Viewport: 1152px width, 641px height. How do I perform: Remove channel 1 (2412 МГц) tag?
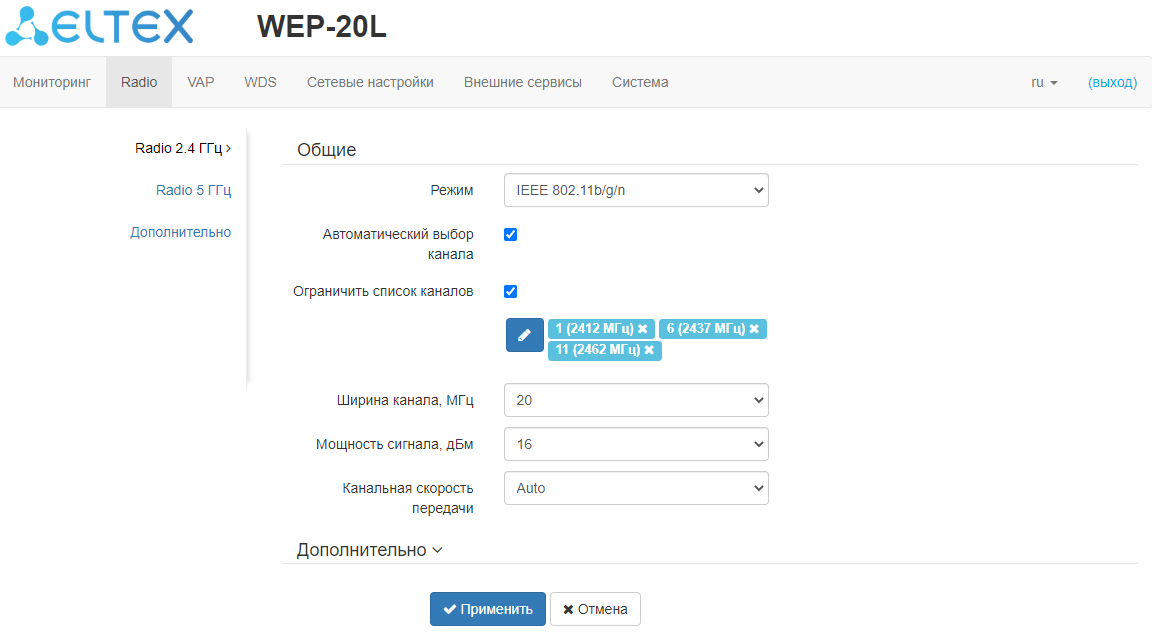[x=643, y=329]
